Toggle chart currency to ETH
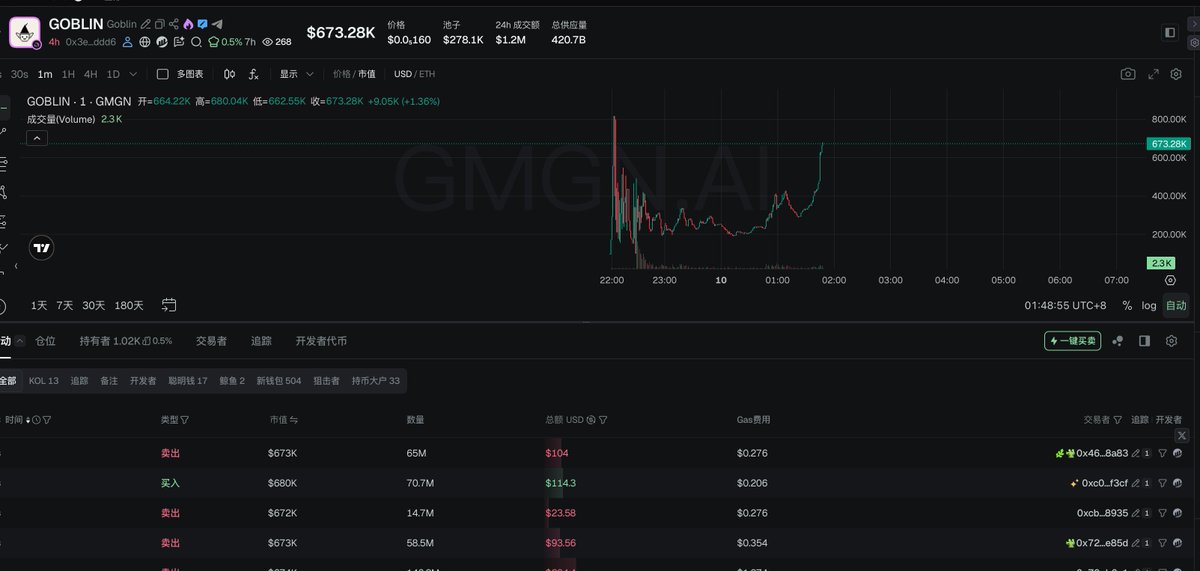Screen dimensions: 1200x571 coord(427,74)
